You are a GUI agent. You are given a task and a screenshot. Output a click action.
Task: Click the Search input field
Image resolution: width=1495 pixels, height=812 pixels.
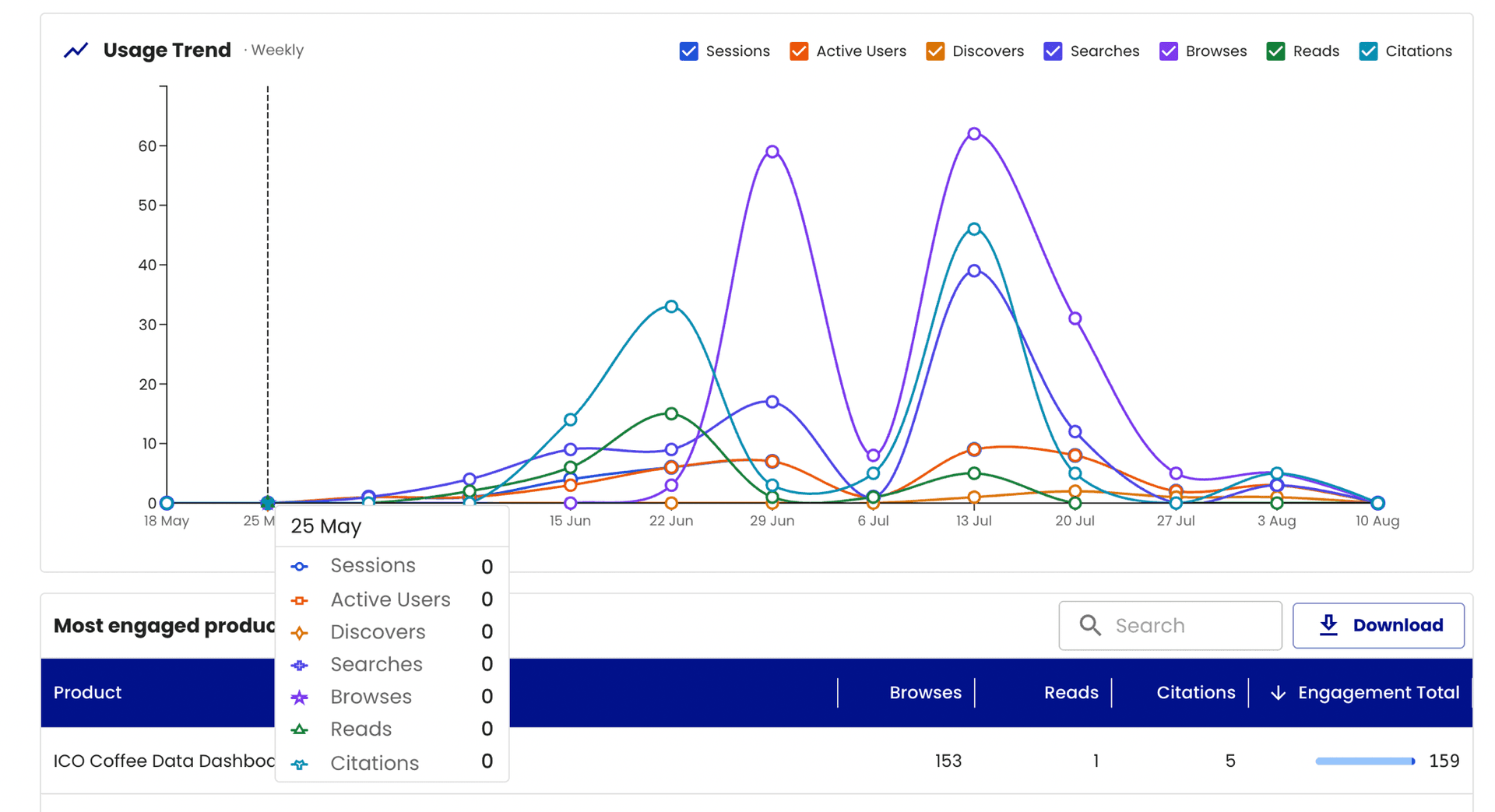click(x=1170, y=625)
